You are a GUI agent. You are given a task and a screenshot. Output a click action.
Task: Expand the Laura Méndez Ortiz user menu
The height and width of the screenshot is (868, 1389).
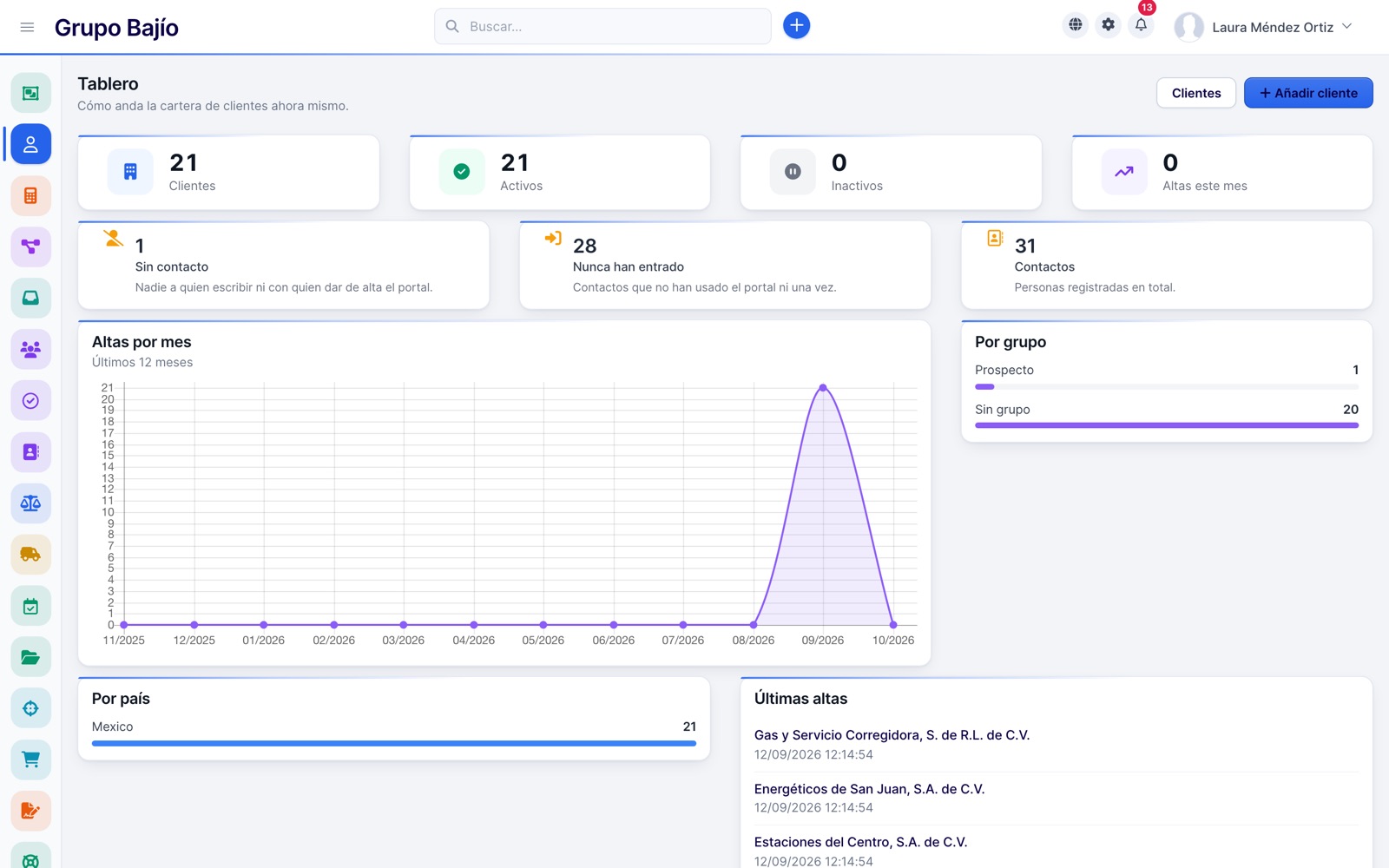[1263, 27]
